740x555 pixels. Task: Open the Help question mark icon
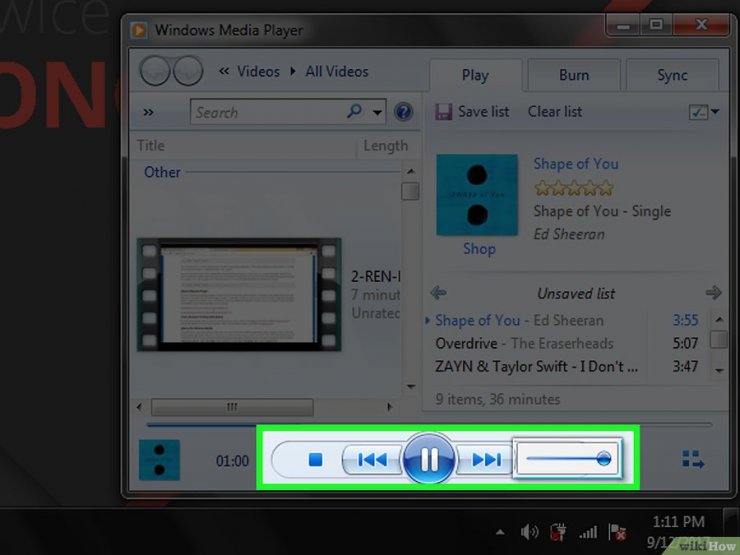[x=404, y=112]
